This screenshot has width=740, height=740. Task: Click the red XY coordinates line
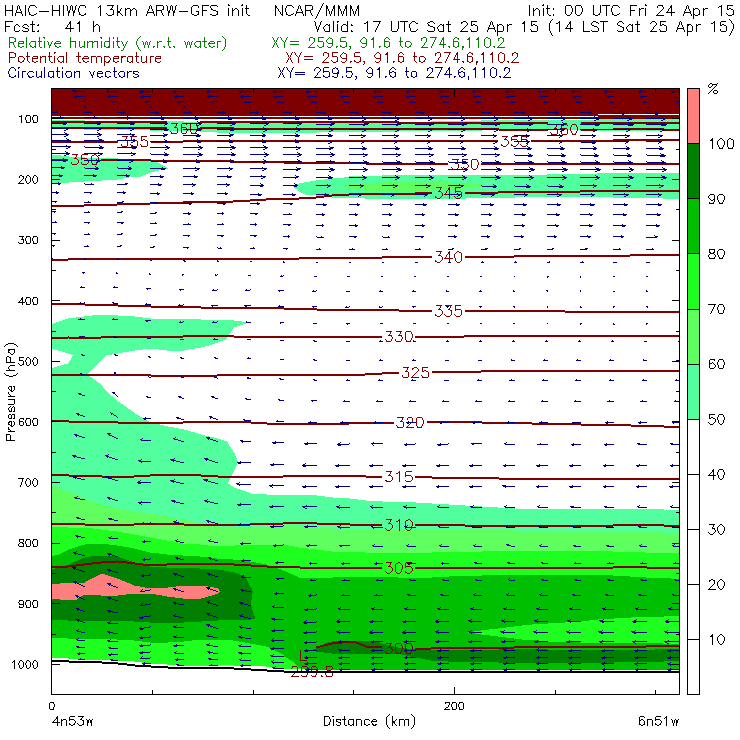coord(402,58)
